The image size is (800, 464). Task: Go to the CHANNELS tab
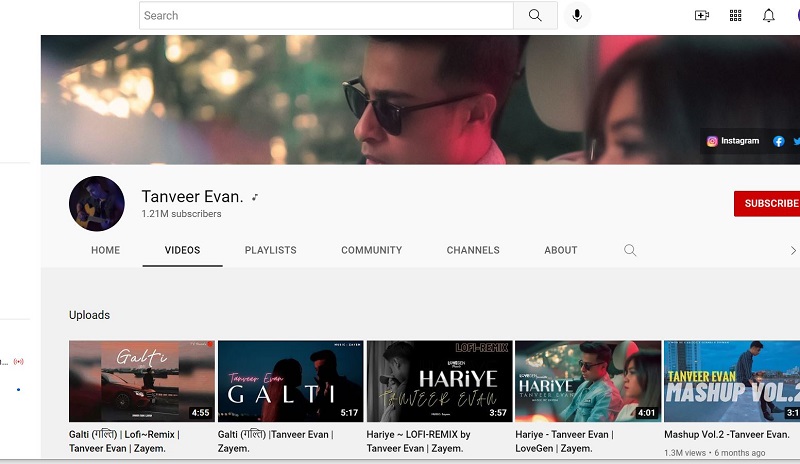(473, 250)
